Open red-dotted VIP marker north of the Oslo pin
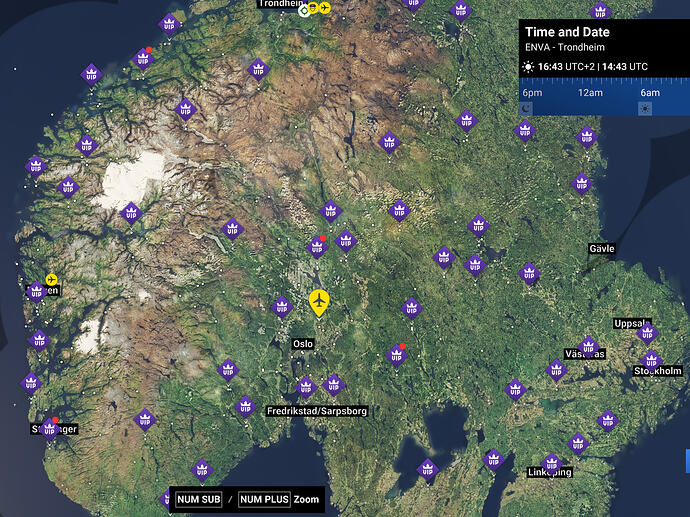This screenshot has height=517, width=690. click(x=317, y=247)
